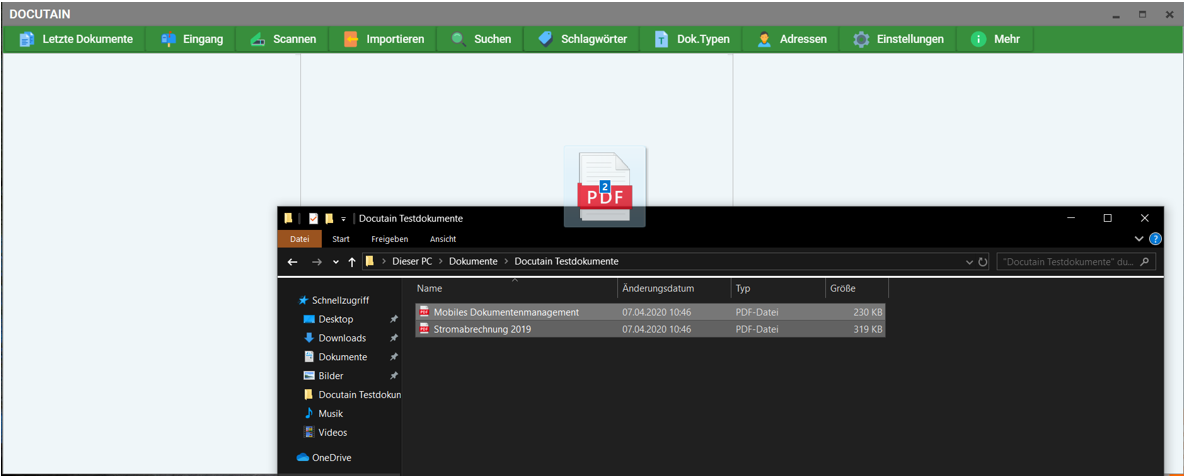The height and width of the screenshot is (476, 1184).
Task: Expand the chevron after Dieser PC breadcrumb
Action: 439,261
